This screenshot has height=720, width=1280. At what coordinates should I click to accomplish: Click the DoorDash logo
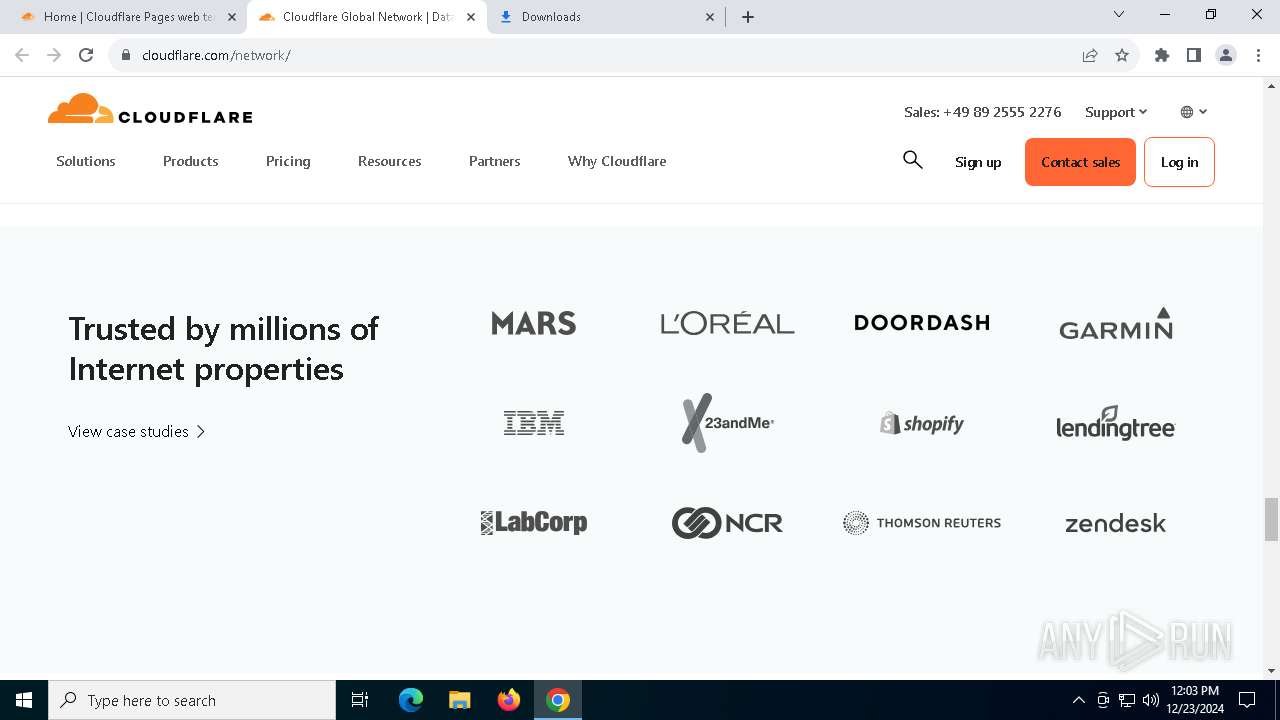click(922, 323)
